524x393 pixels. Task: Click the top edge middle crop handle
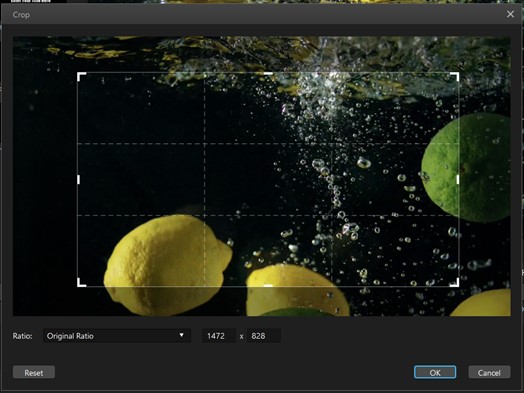tap(268, 73)
